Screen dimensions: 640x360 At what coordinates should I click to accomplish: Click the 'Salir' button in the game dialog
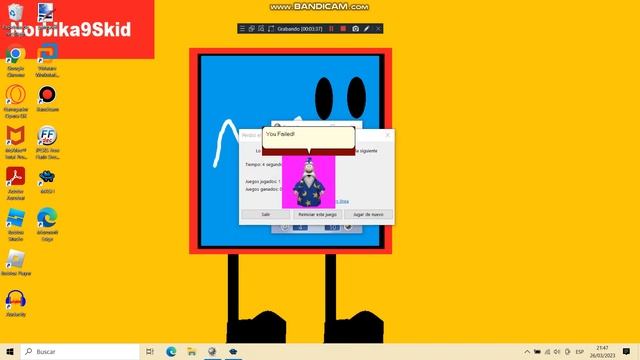coord(265,214)
